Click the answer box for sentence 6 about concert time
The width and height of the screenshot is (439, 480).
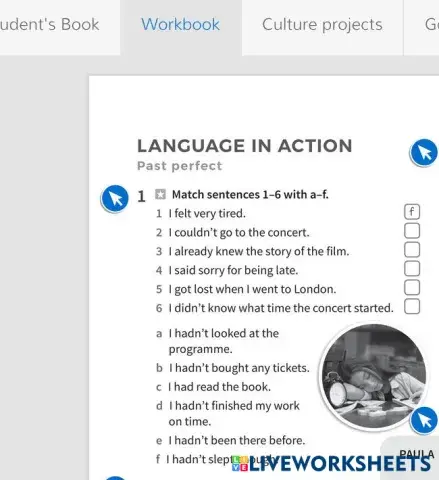coord(412,306)
